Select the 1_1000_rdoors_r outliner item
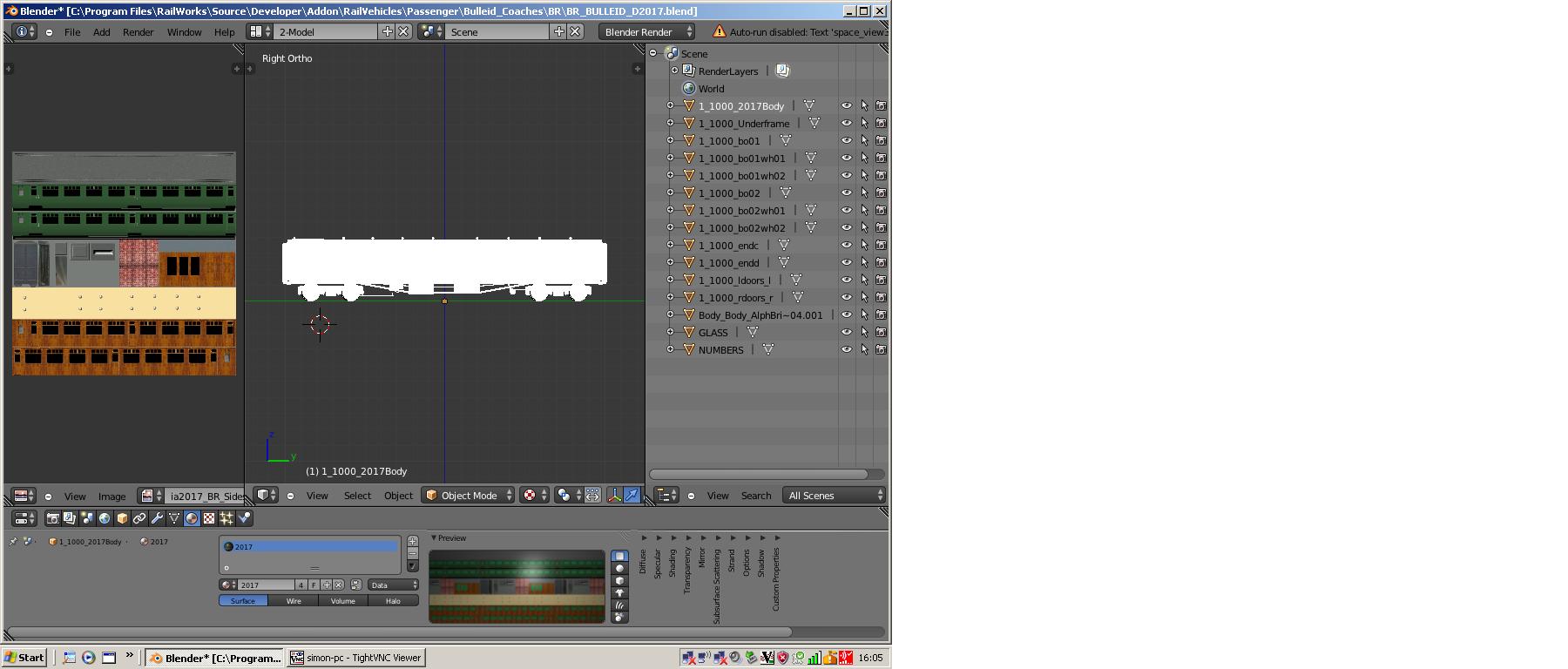 (735, 297)
